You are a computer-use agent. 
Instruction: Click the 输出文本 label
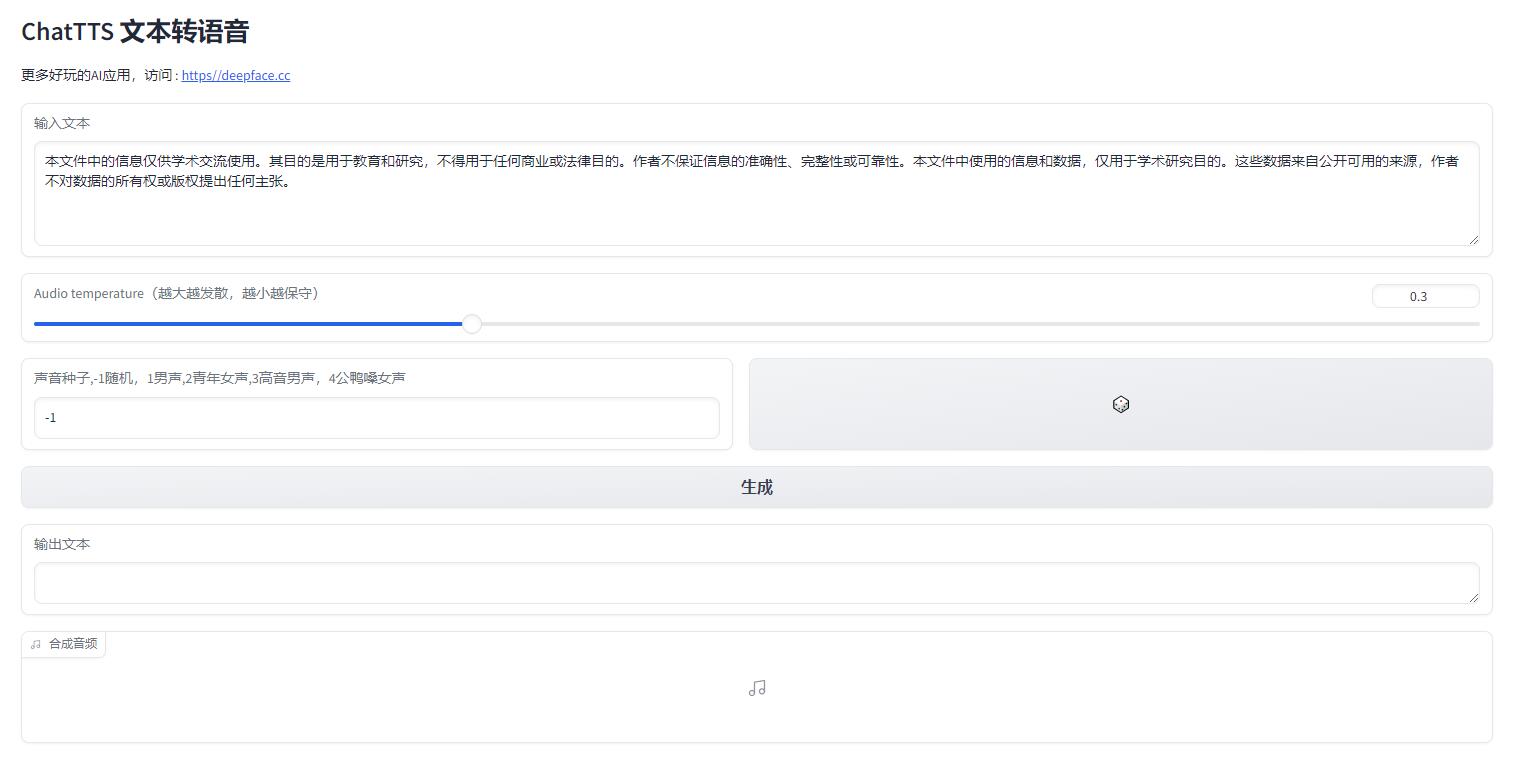coord(62,544)
